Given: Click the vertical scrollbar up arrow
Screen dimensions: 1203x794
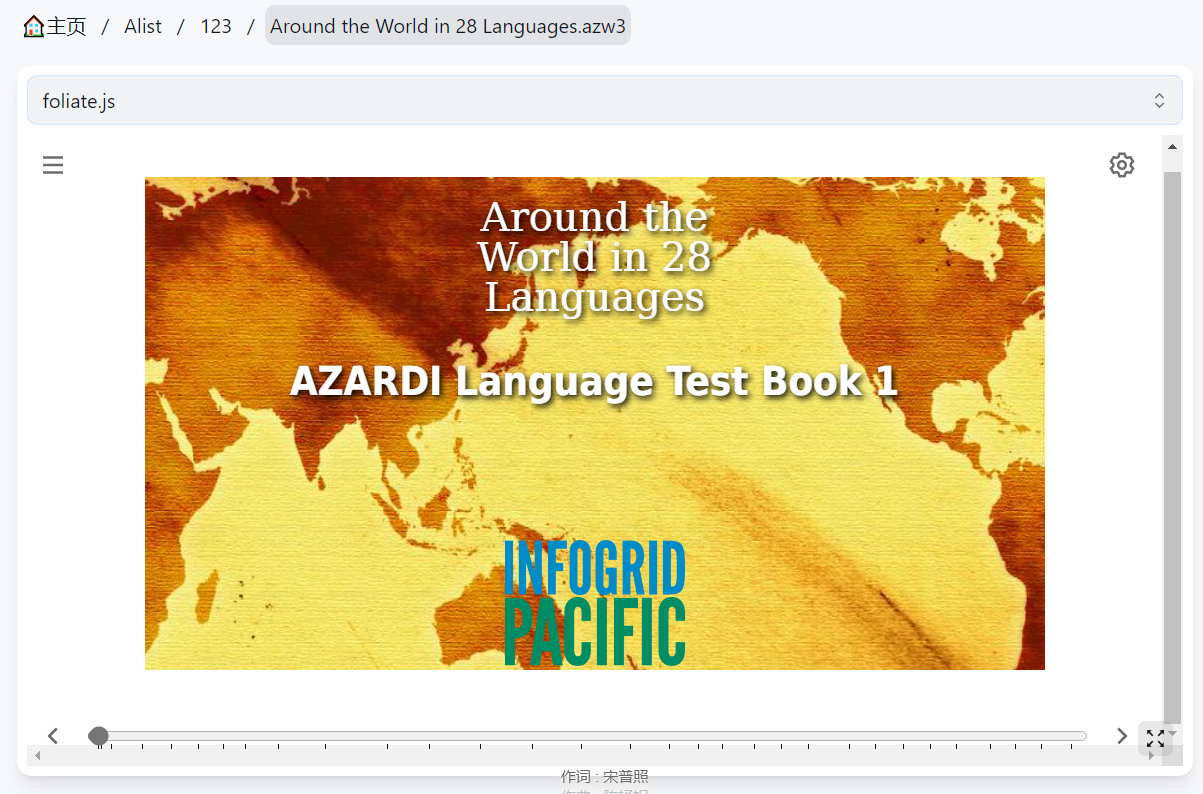Looking at the screenshot, I should click(x=1172, y=147).
